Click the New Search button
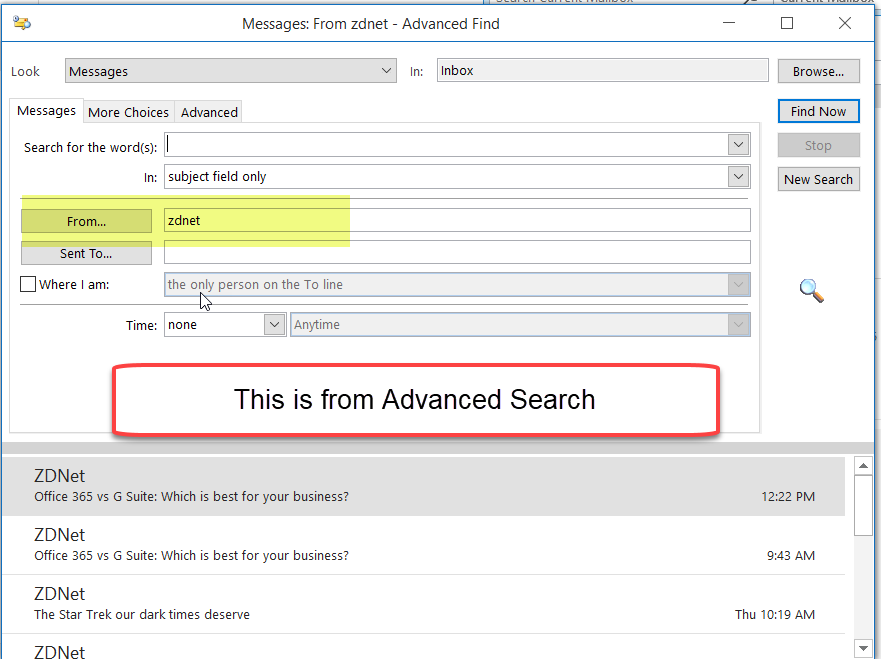 coord(818,179)
